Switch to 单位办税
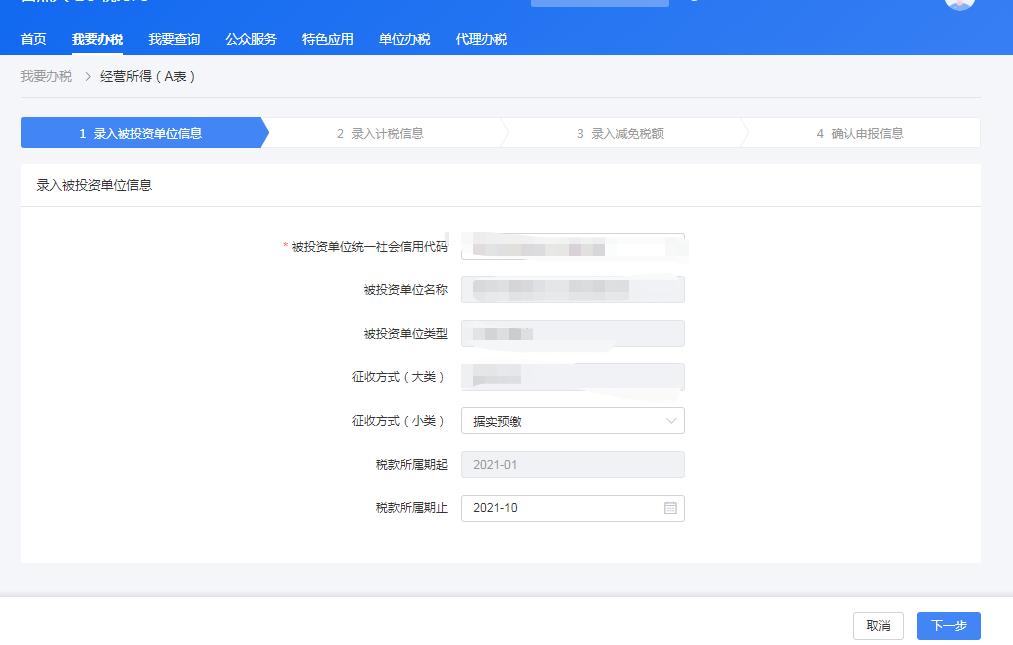Viewport: 1013px width, 645px height. pyautogui.click(x=403, y=39)
